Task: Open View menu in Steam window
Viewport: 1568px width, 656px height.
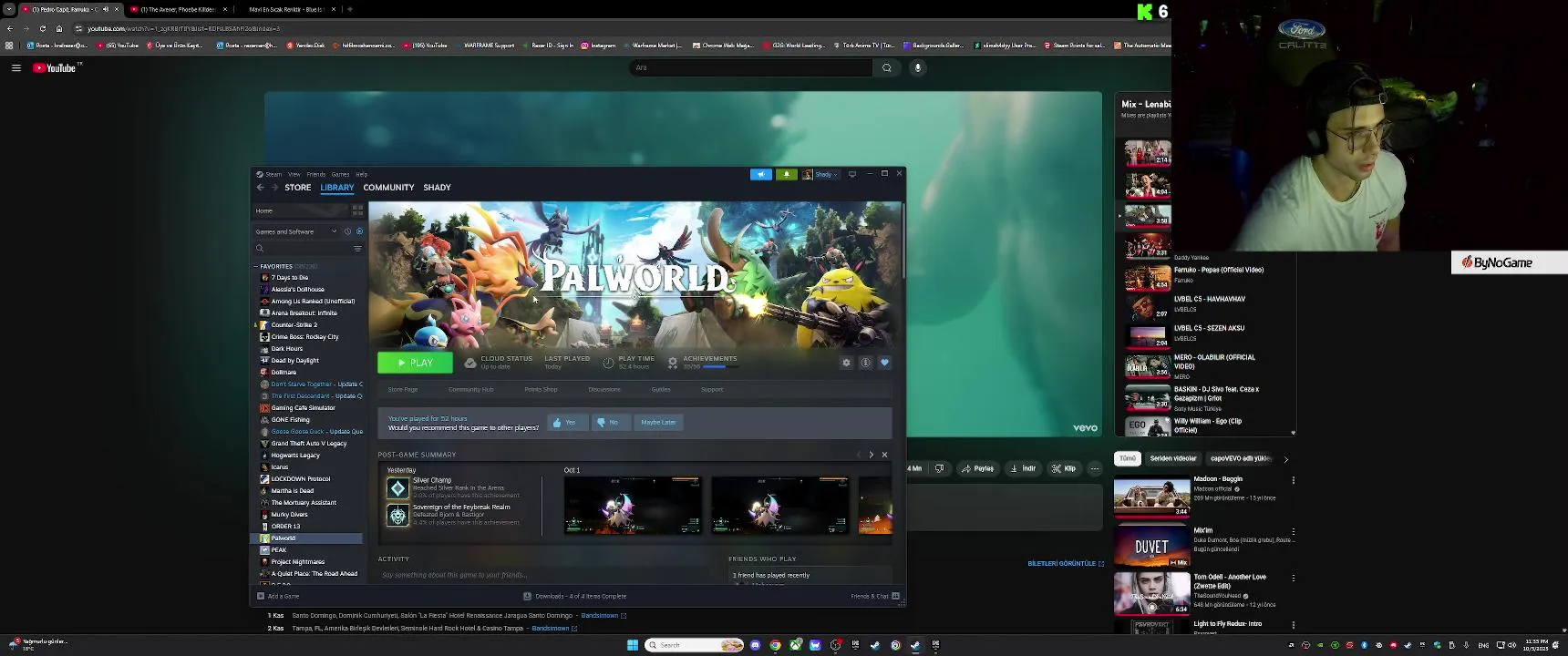Action: pyautogui.click(x=294, y=174)
